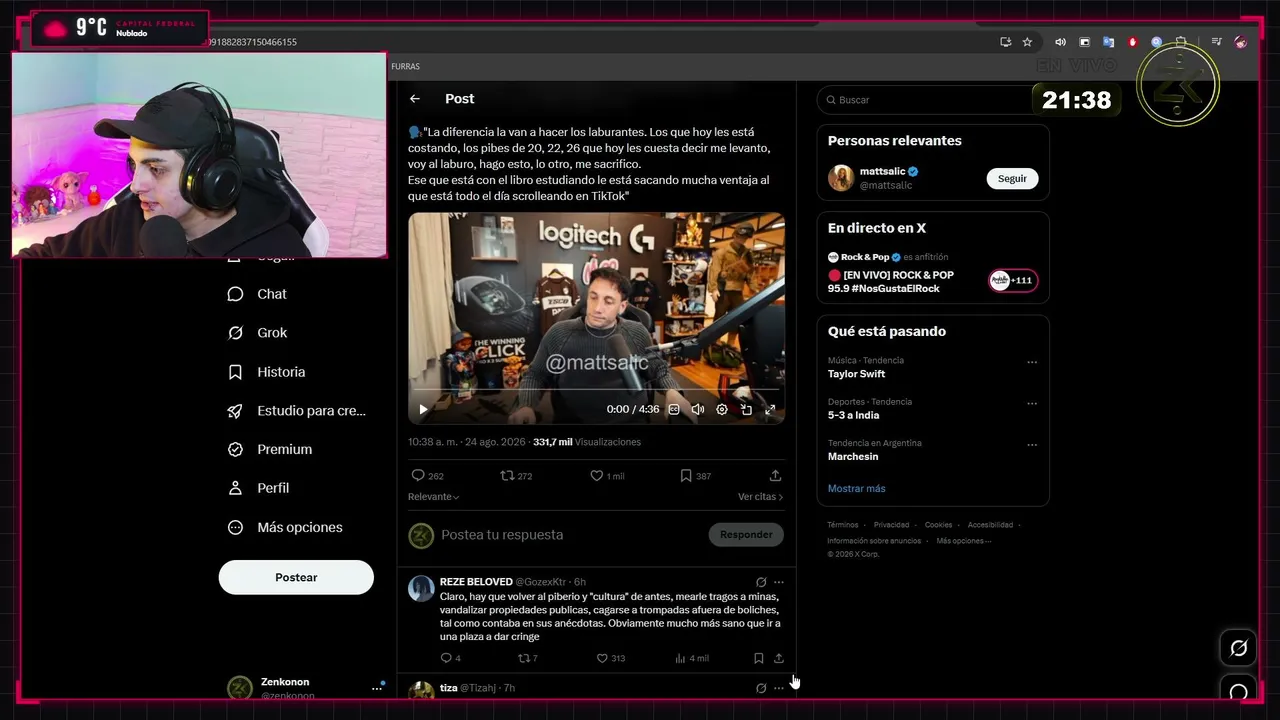Screen dimensions: 1280x720
Task: Bookmark this page with the star icon
Action: pyautogui.click(x=1027, y=42)
